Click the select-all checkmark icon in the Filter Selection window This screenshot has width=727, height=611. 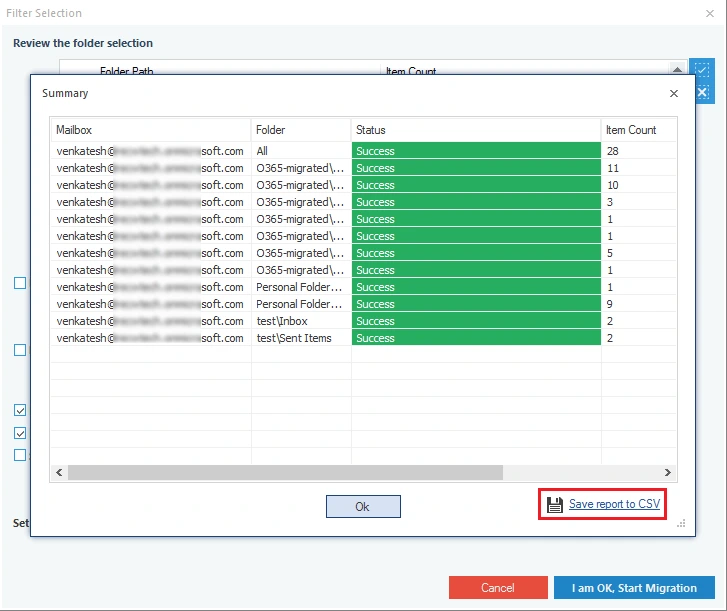[x=702, y=70]
